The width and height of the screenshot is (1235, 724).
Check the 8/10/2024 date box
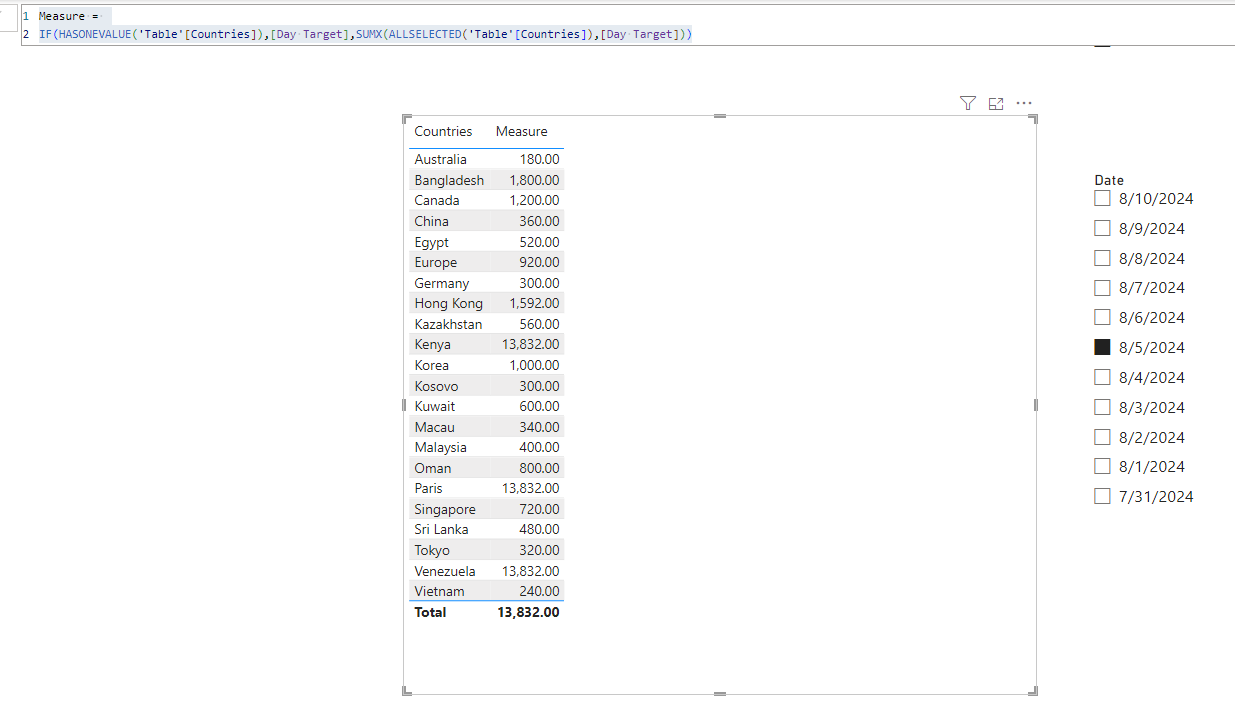[1102, 198]
